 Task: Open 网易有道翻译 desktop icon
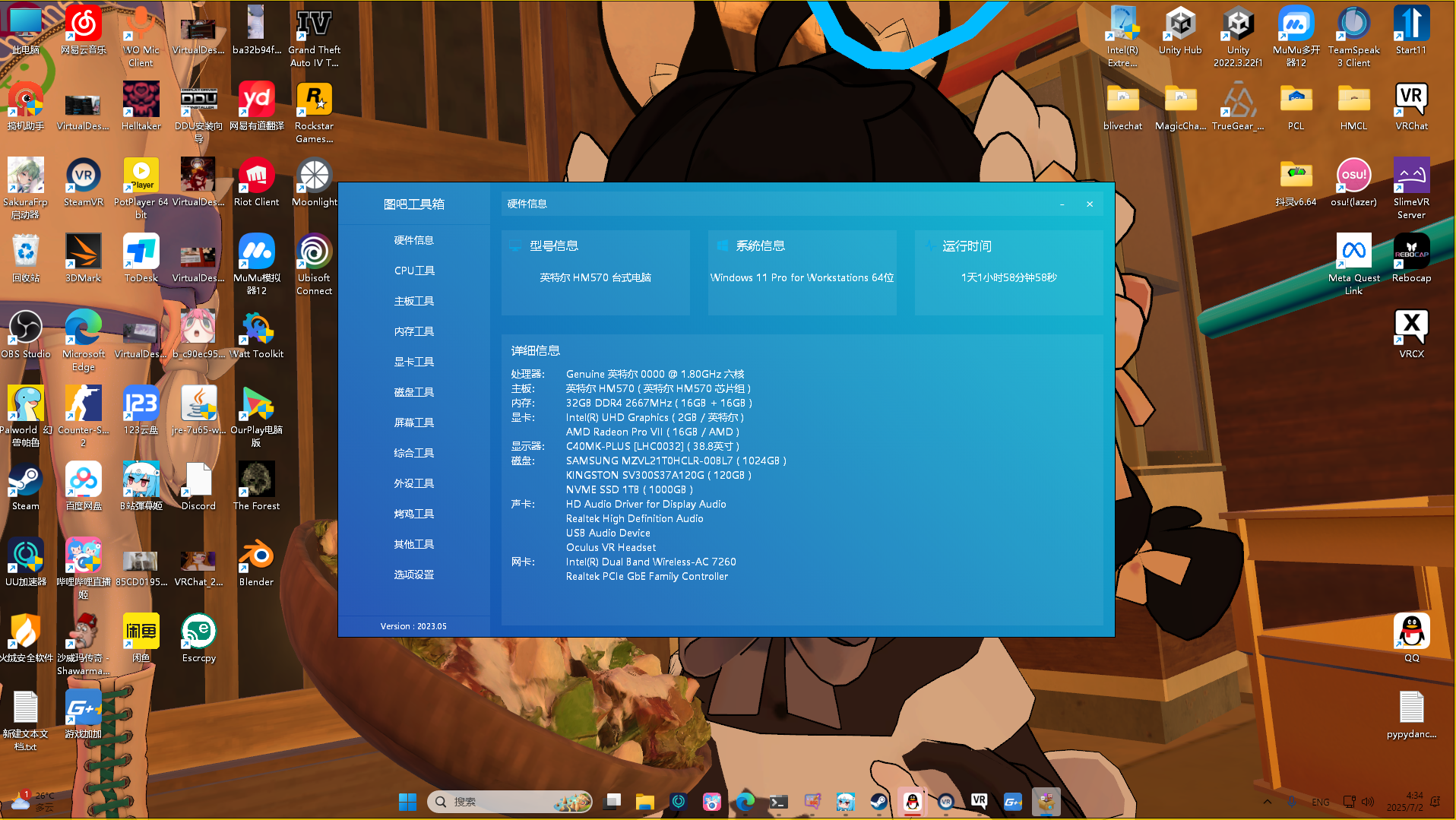click(x=257, y=106)
